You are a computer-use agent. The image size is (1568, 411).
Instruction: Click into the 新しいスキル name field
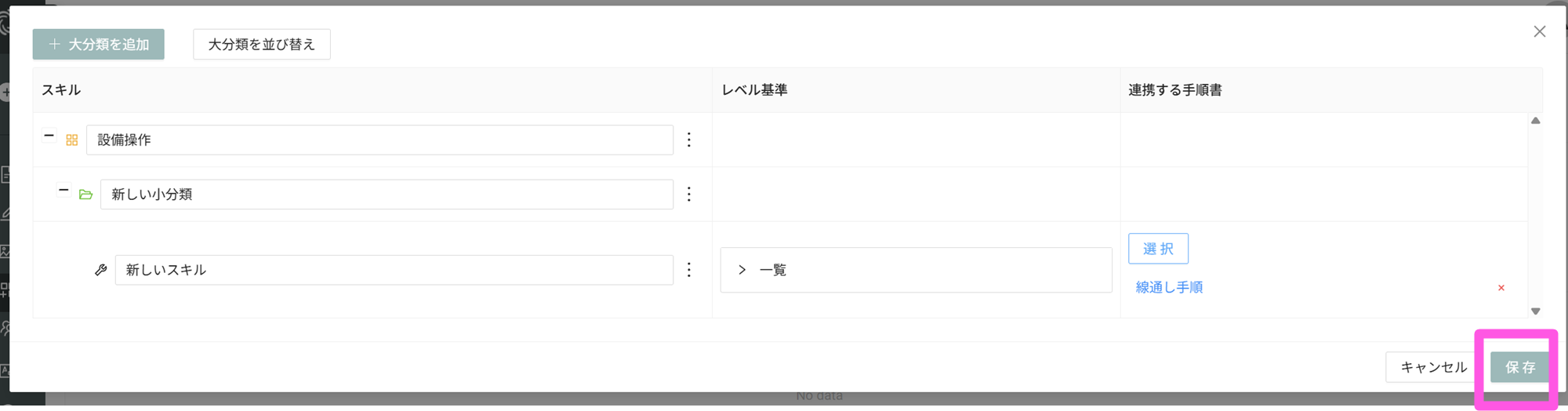tap(394, 270)
